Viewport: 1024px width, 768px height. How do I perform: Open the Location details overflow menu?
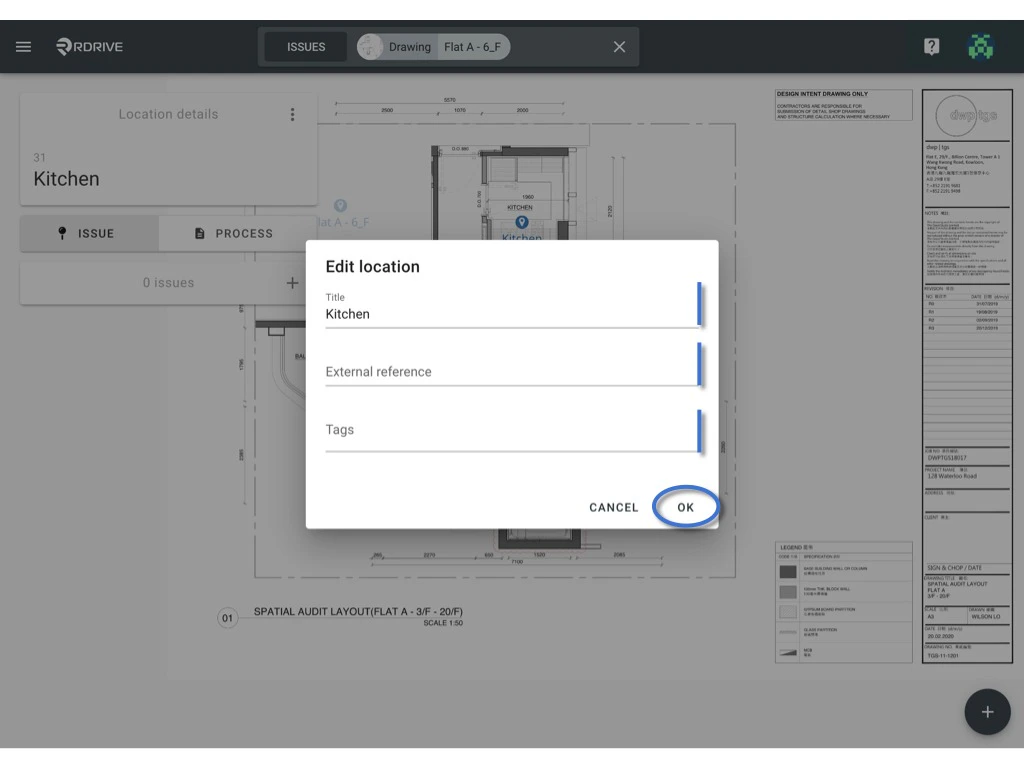click(292, 114)
